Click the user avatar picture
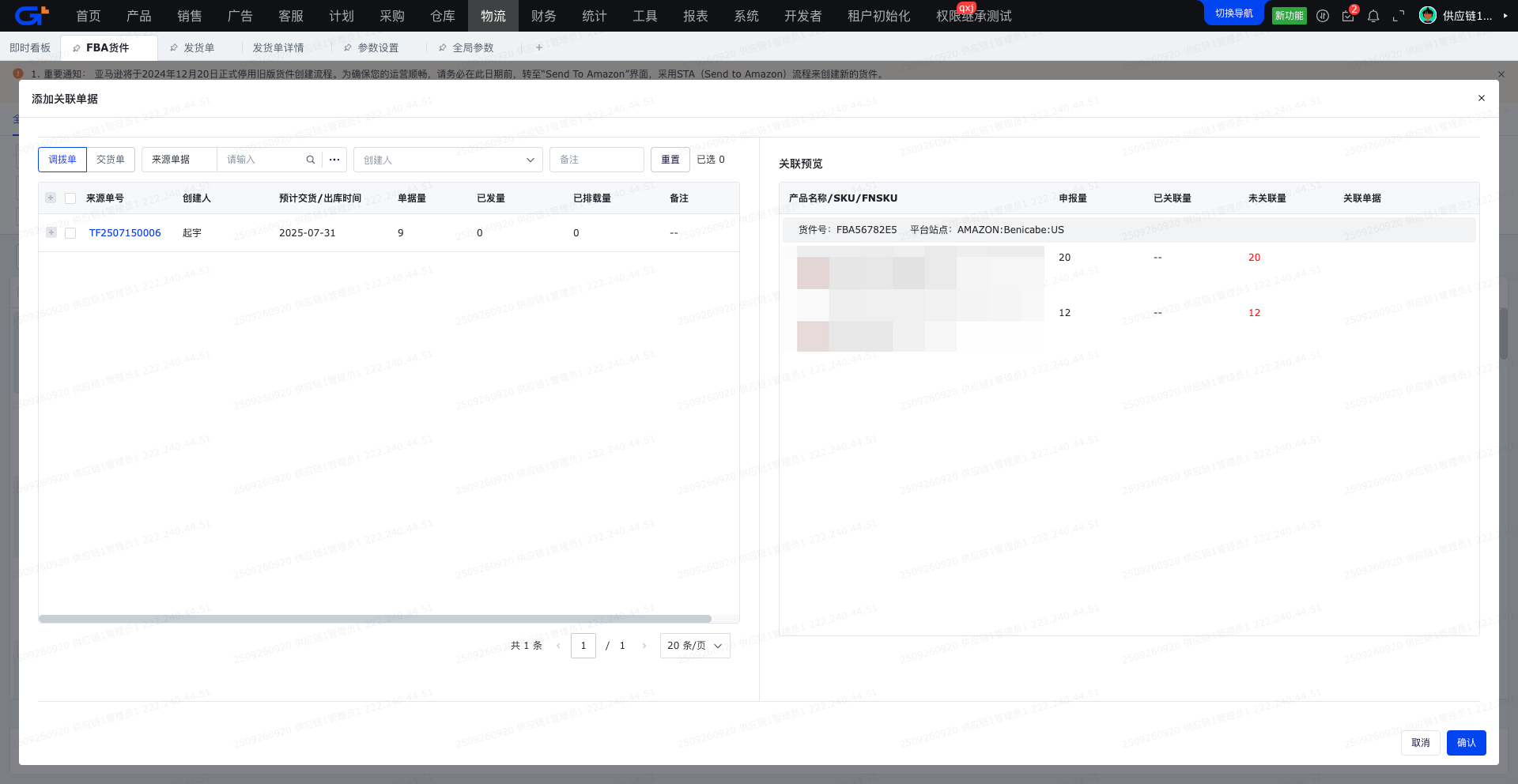This screenshot has width=1518, height=784. point(1428,15)
